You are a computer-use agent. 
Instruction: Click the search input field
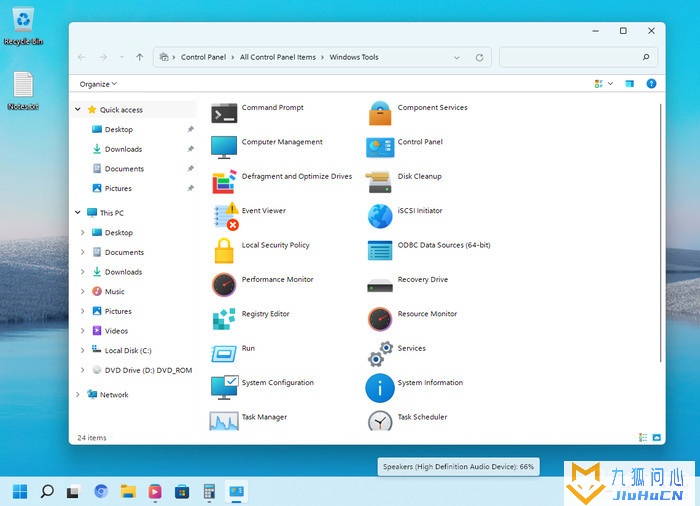(578, 57)
